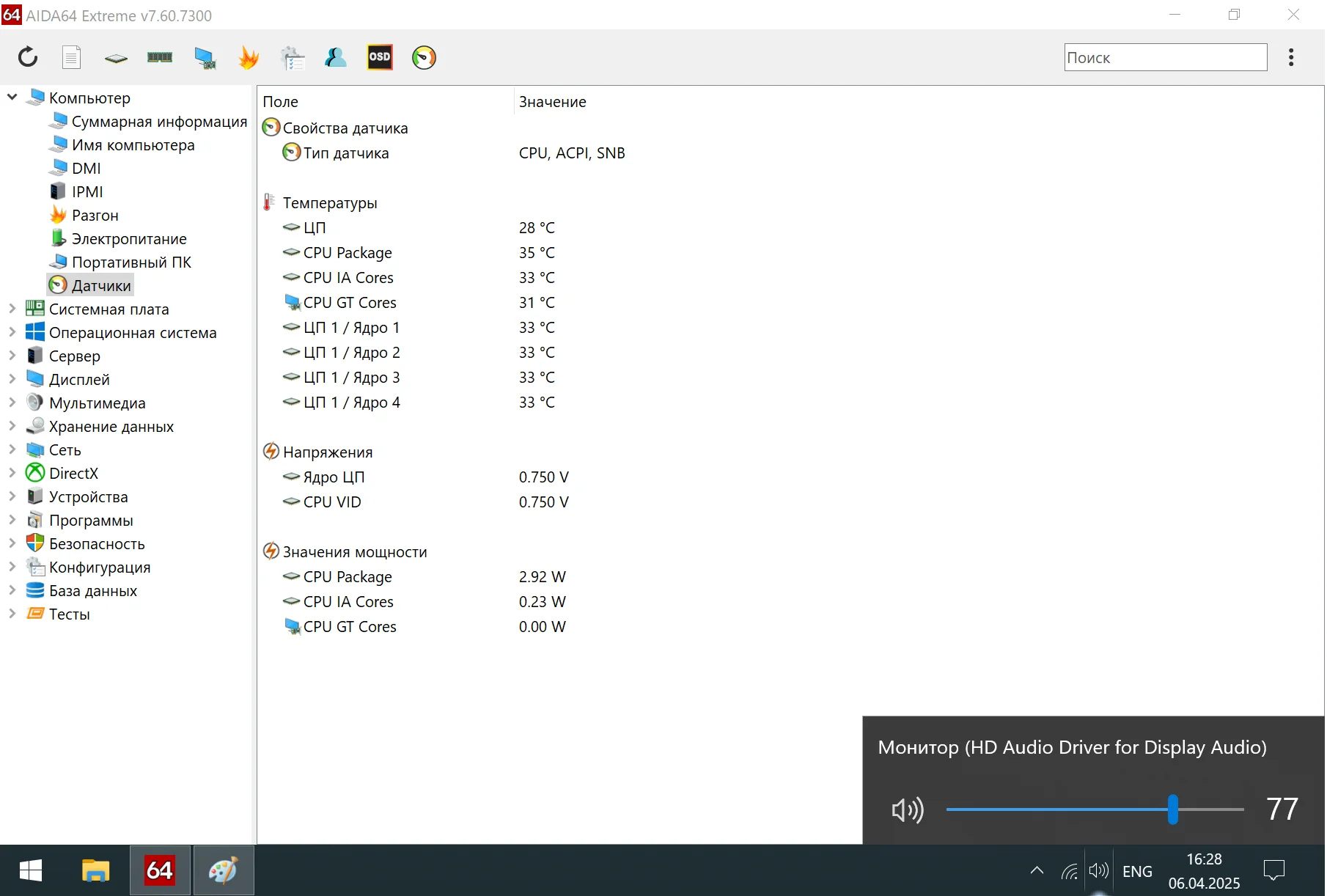Select CPU IA Cores temperature row
Screen dimensions: 1327x896
click(x=790, y=278)
